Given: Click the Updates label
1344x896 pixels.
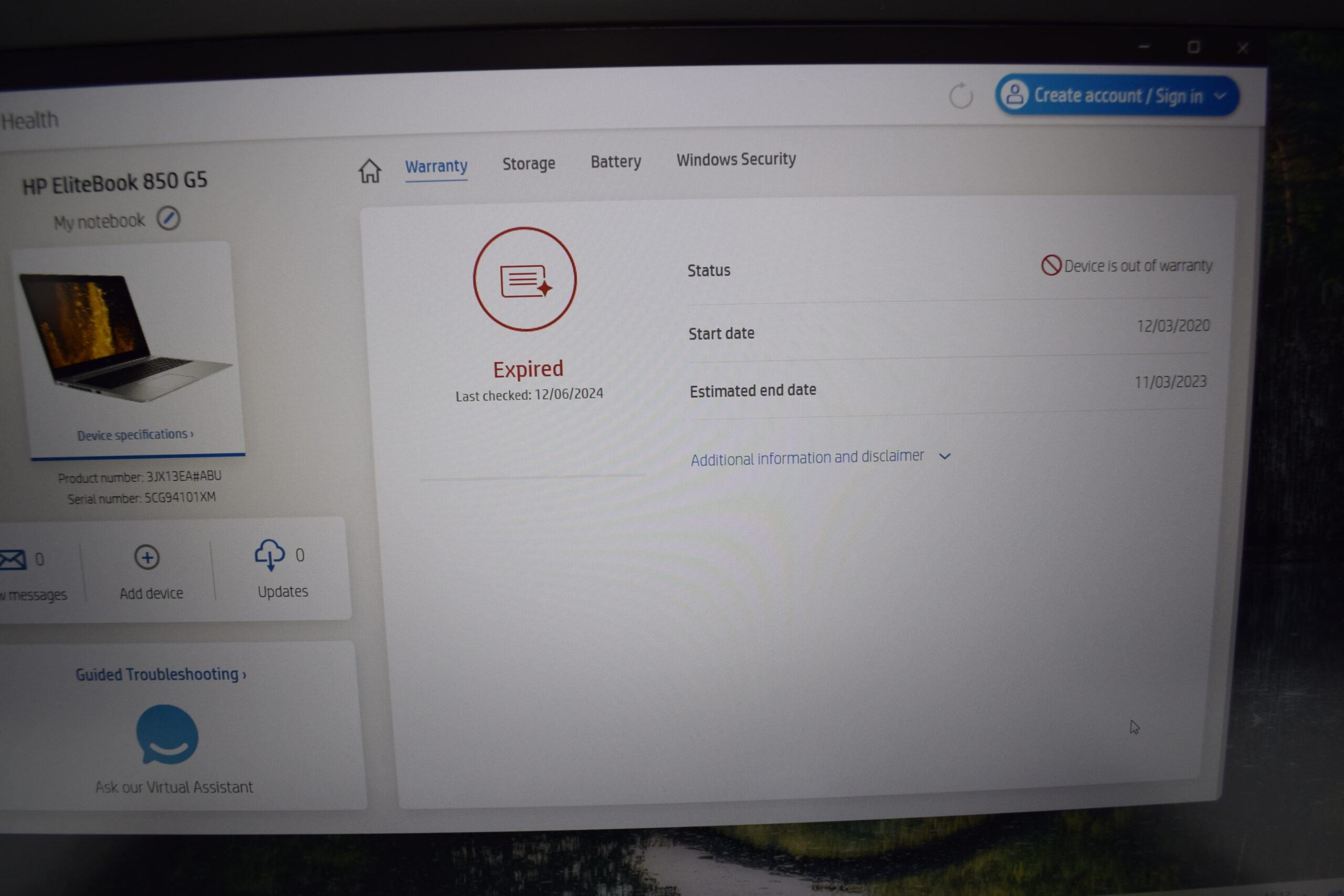Looking at the screenshot, I should (282, 592).
